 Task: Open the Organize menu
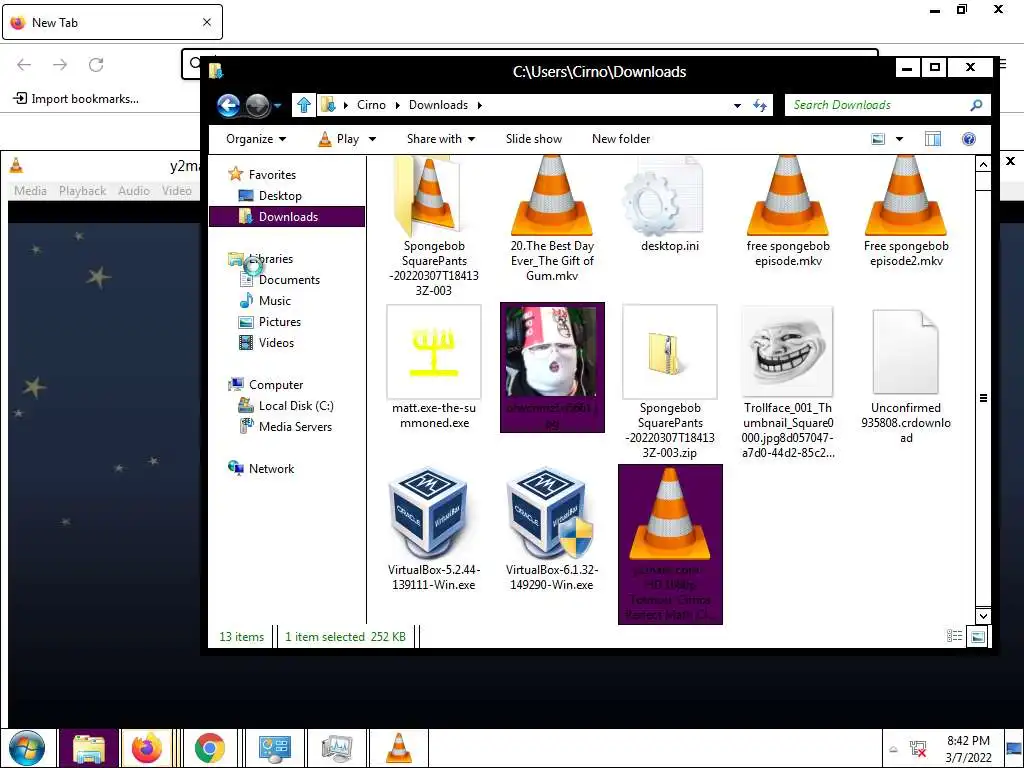256,139
